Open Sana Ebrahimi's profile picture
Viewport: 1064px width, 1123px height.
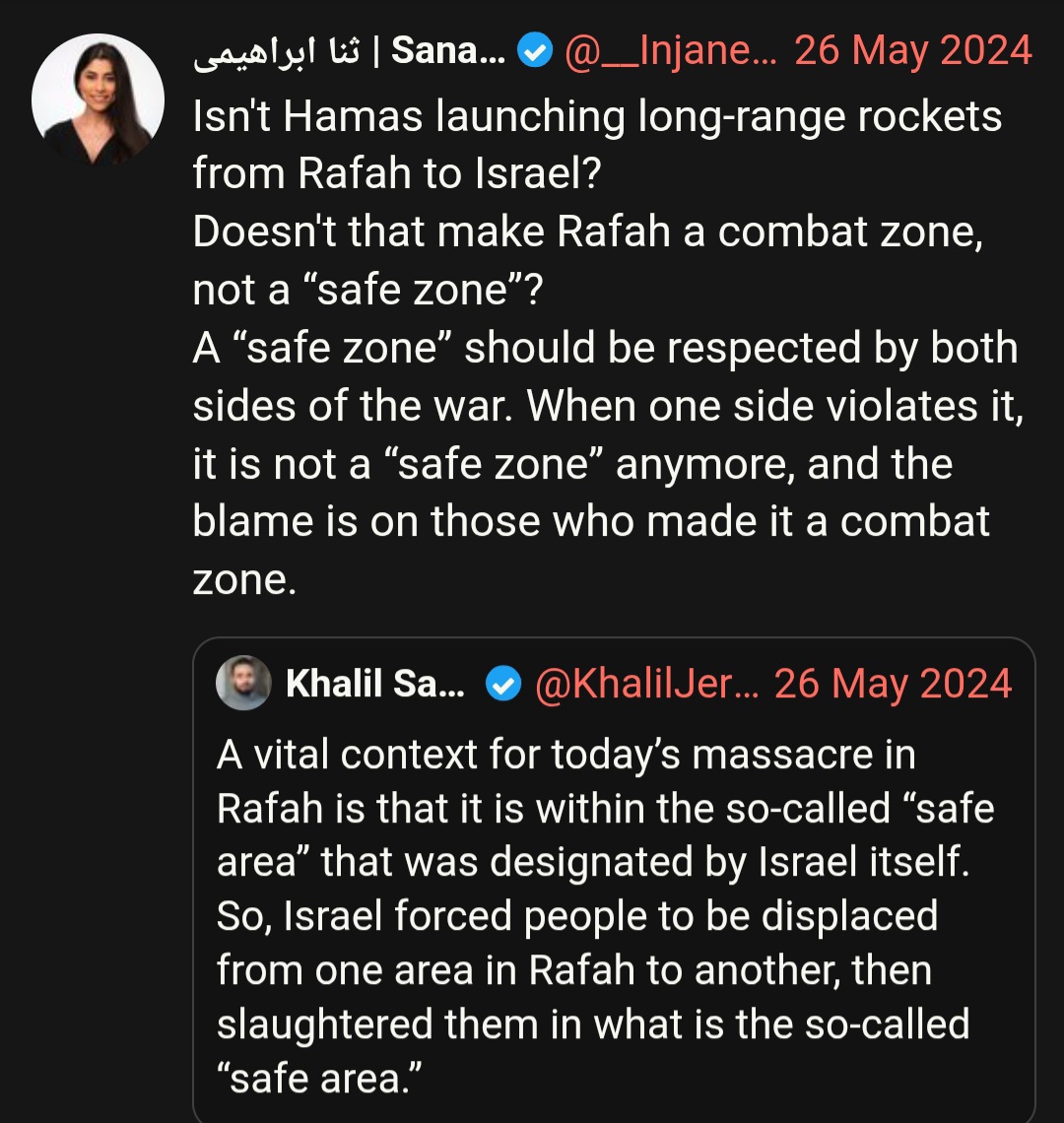click(x=99, y=99)
